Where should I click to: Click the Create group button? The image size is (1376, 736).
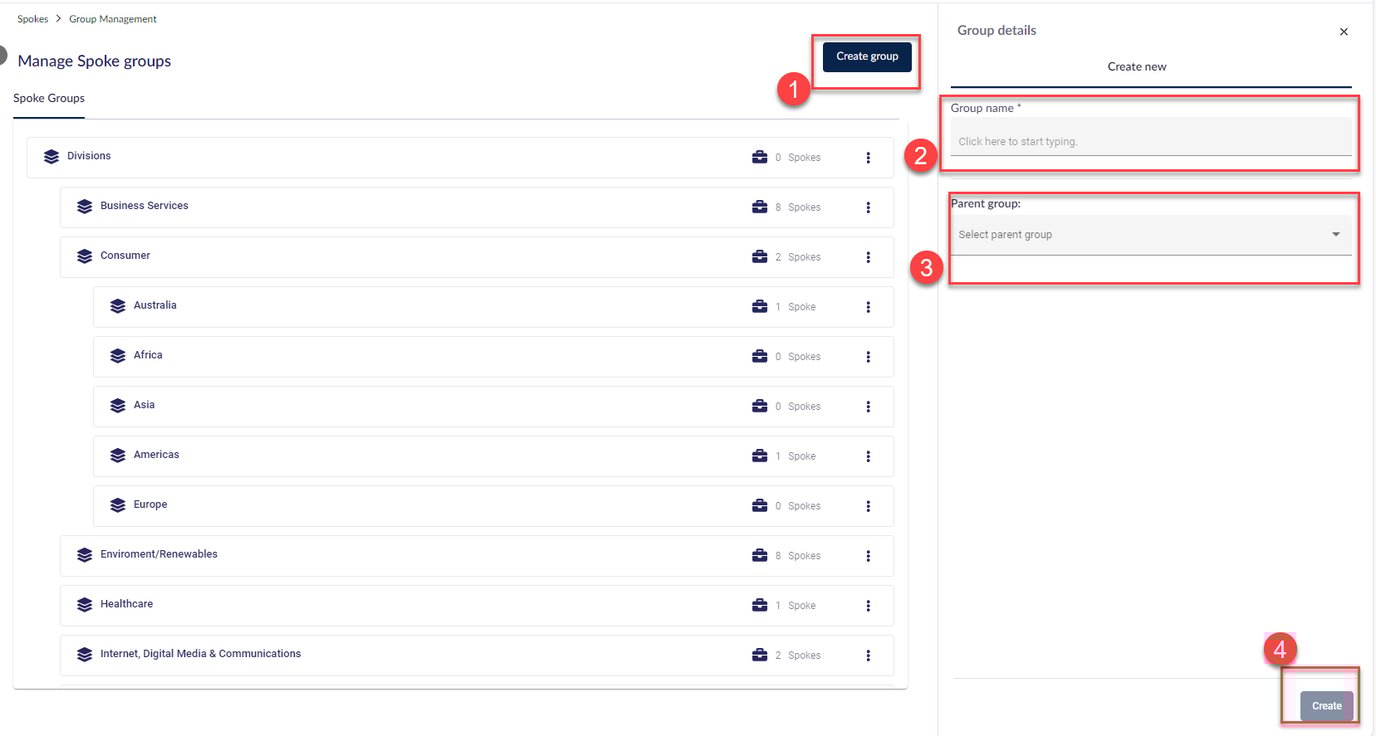(x=866, y=56)
